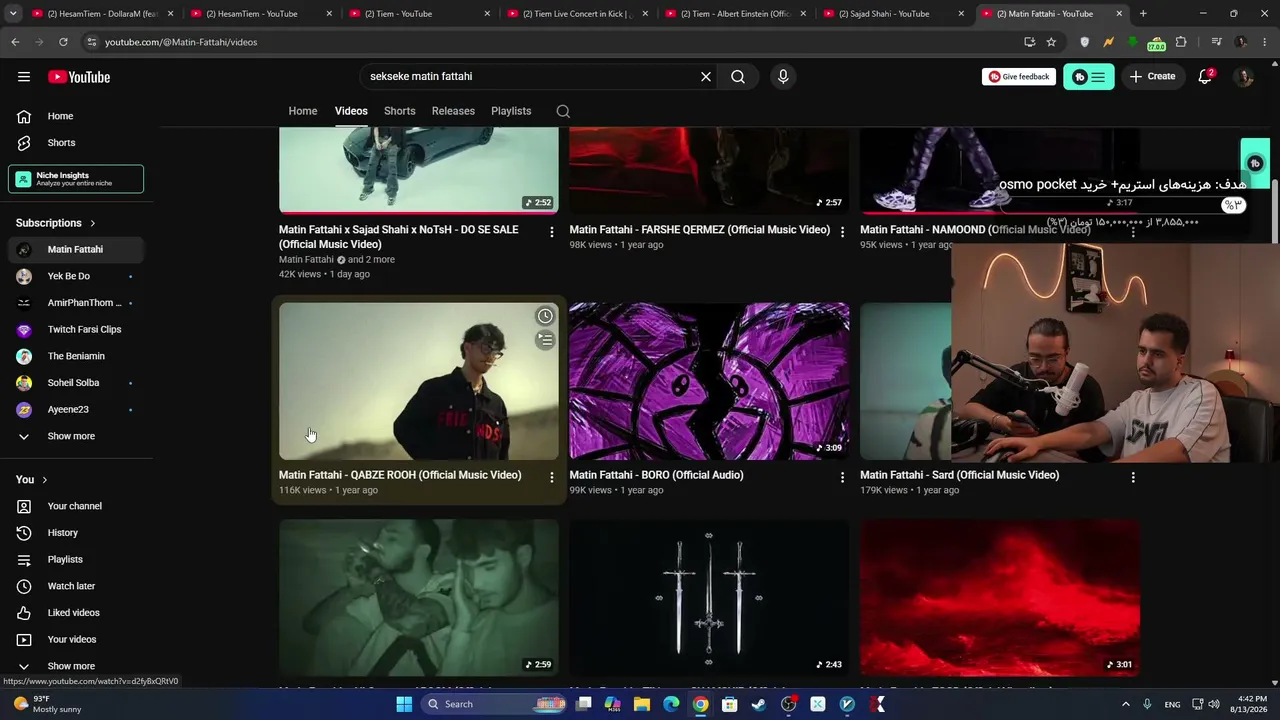Open options menu for the Sard video

pos(1133,478)
